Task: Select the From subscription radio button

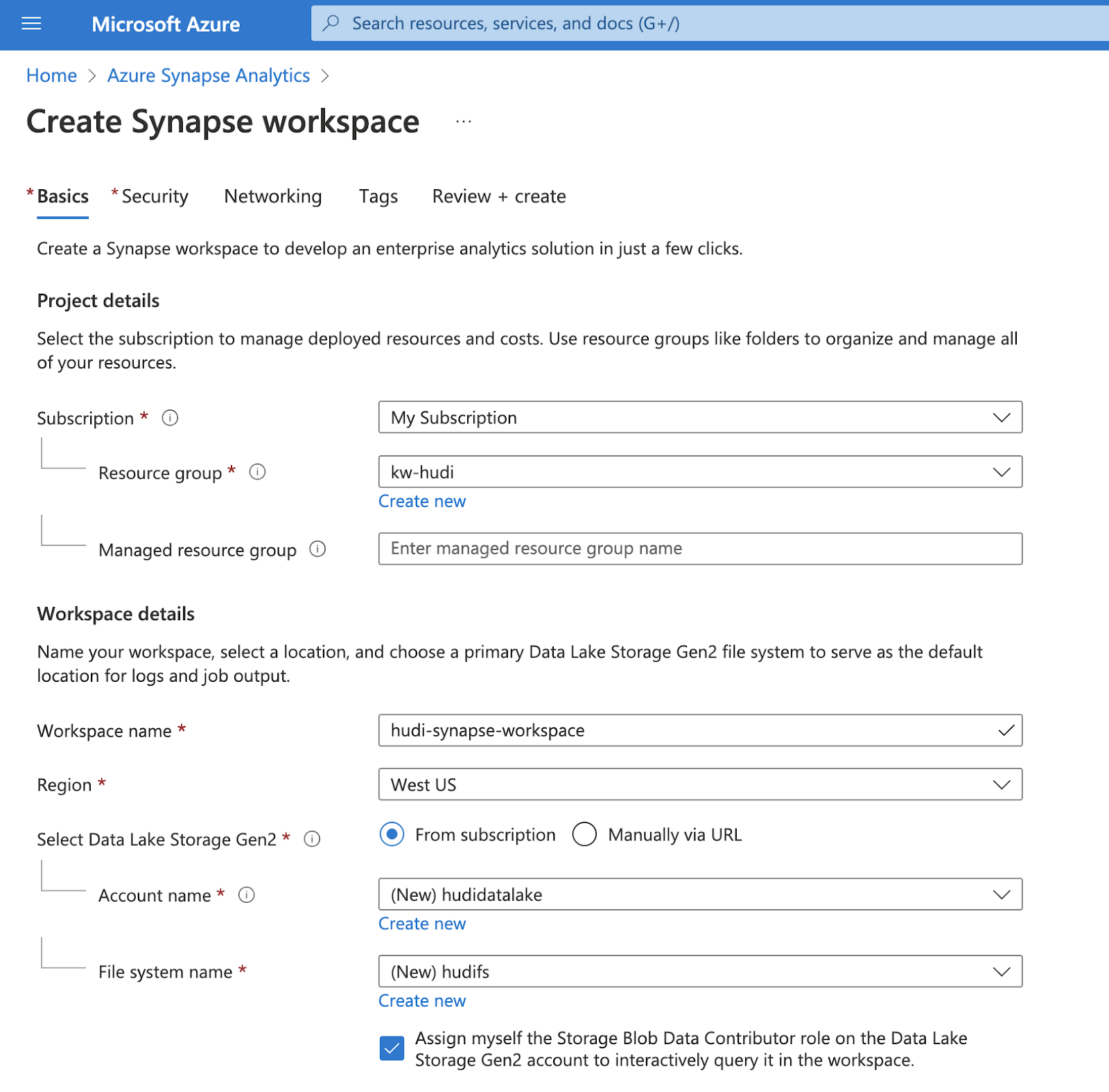Action: [392, 834]
